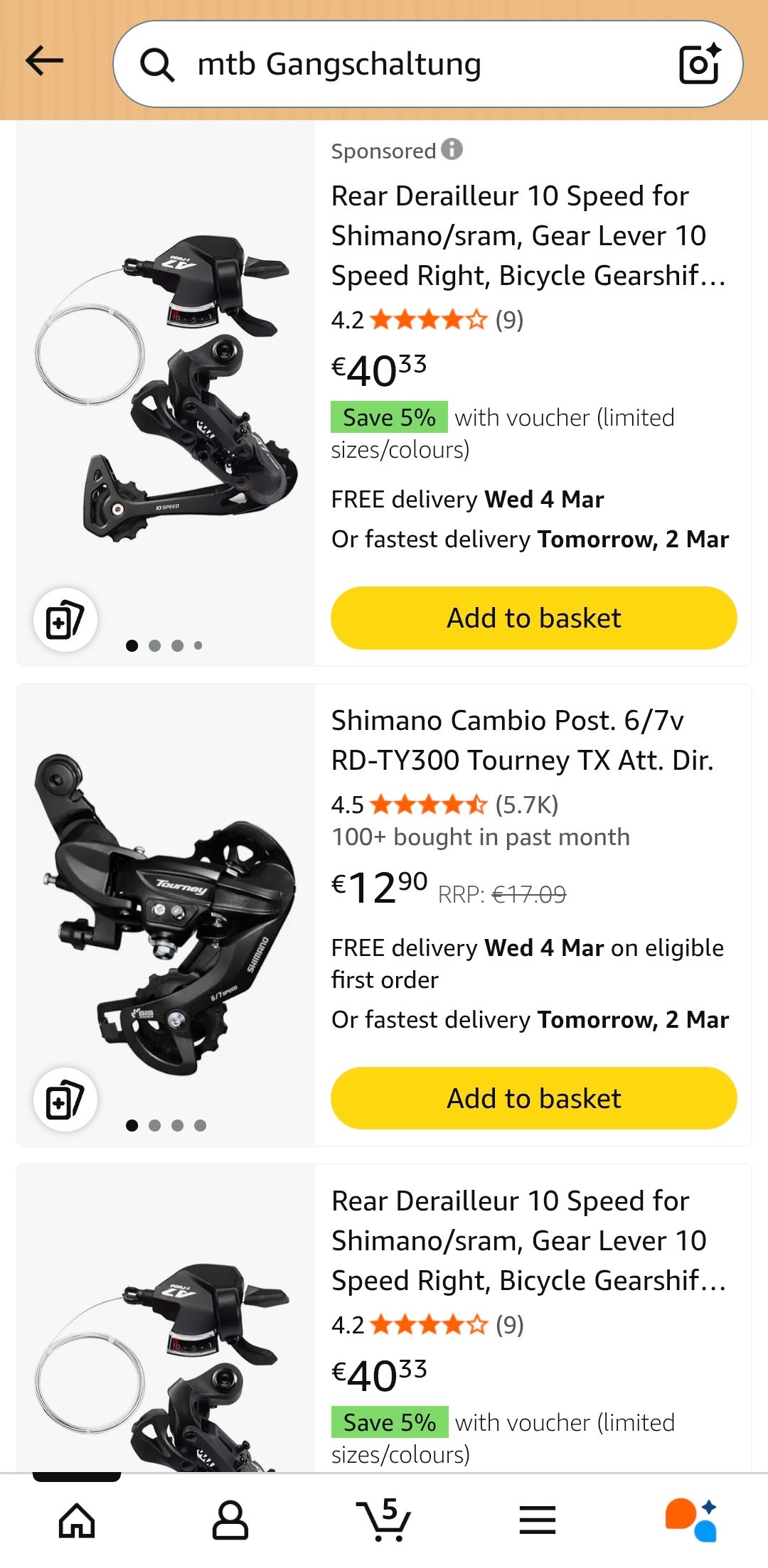Tap the green Save 5% voucher badge
This screenshot has height=1568, width=768.
pyautogui.click(x=389, y=417)
